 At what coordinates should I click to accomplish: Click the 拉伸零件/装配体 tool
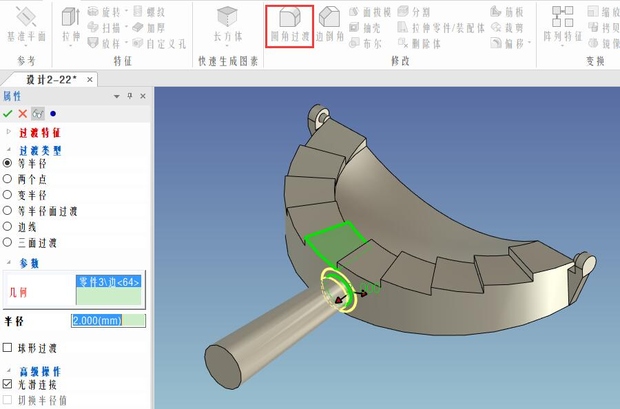coord(441,28)
